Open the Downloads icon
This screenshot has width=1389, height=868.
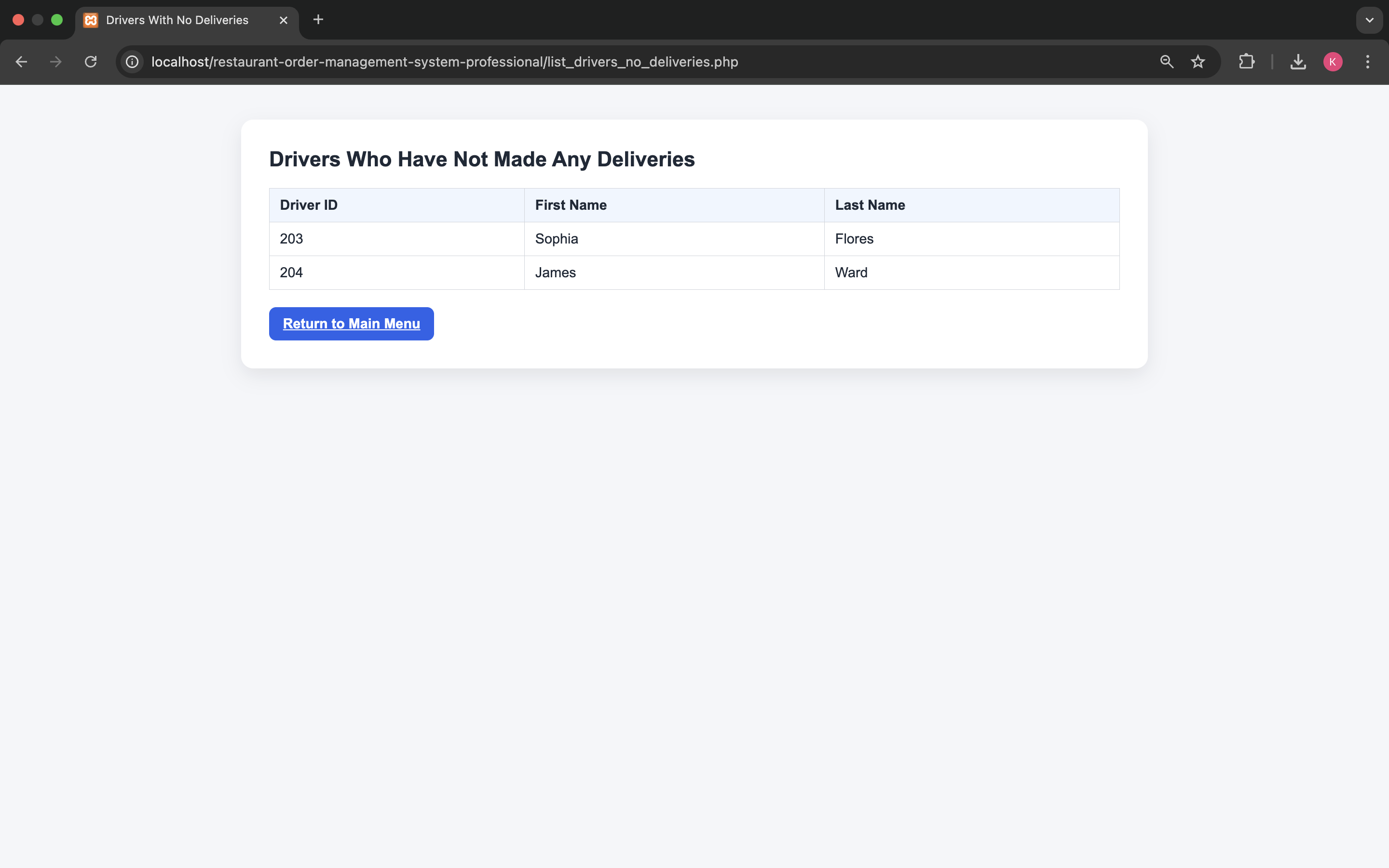(x=1298, y=62)
